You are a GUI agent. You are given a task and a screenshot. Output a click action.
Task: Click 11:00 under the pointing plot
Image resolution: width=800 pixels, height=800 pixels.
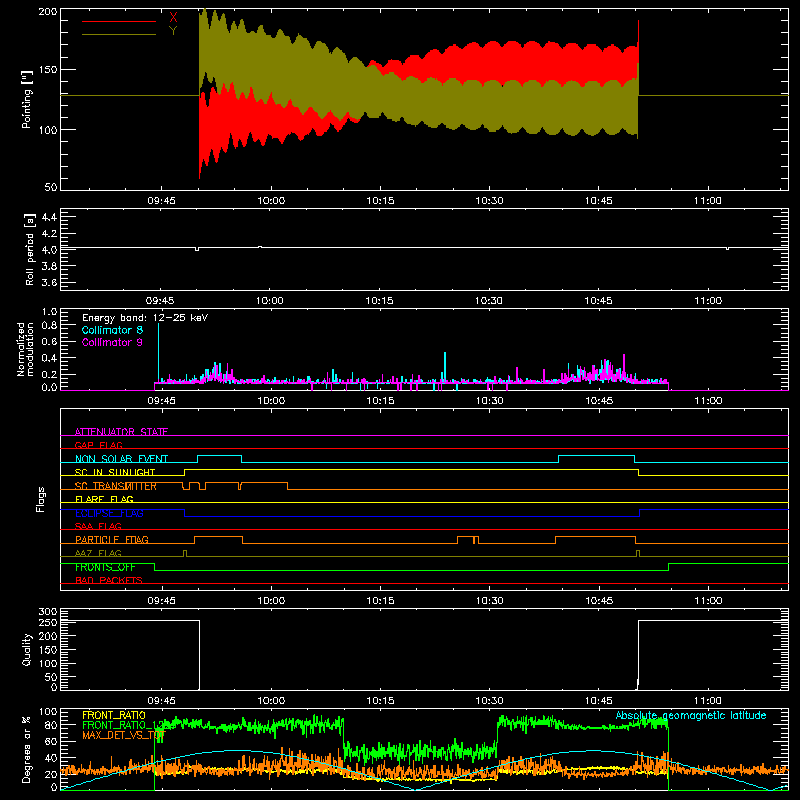tap(708, 201)
